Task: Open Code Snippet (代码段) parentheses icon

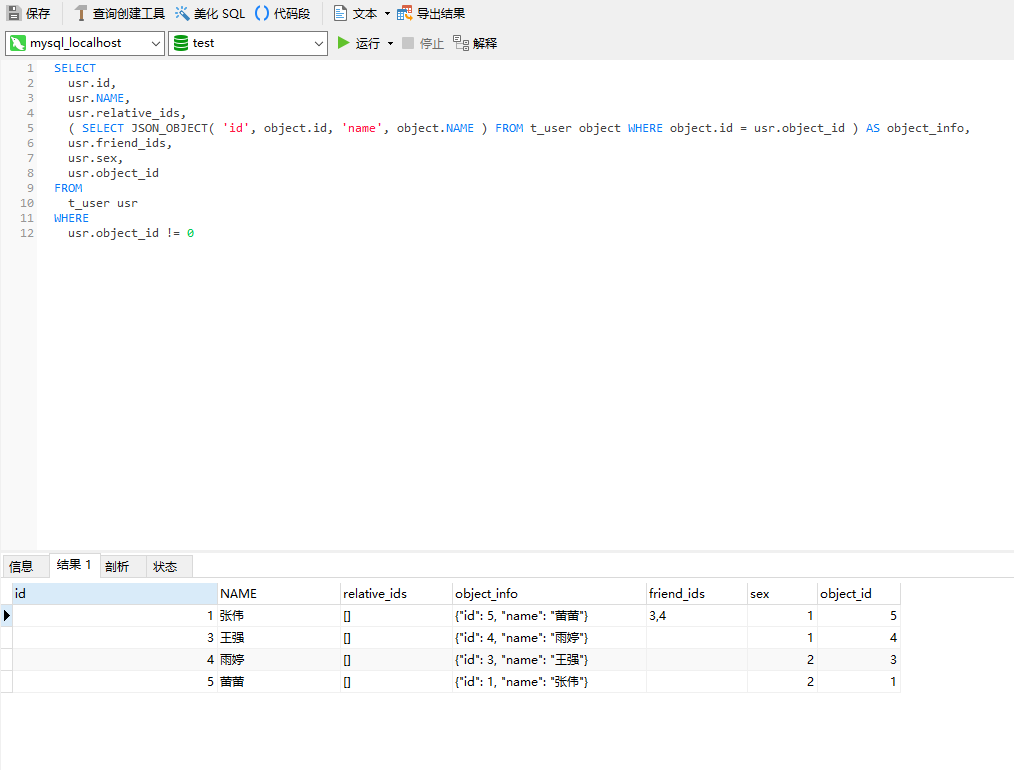Action: click(x=262, y=13)
